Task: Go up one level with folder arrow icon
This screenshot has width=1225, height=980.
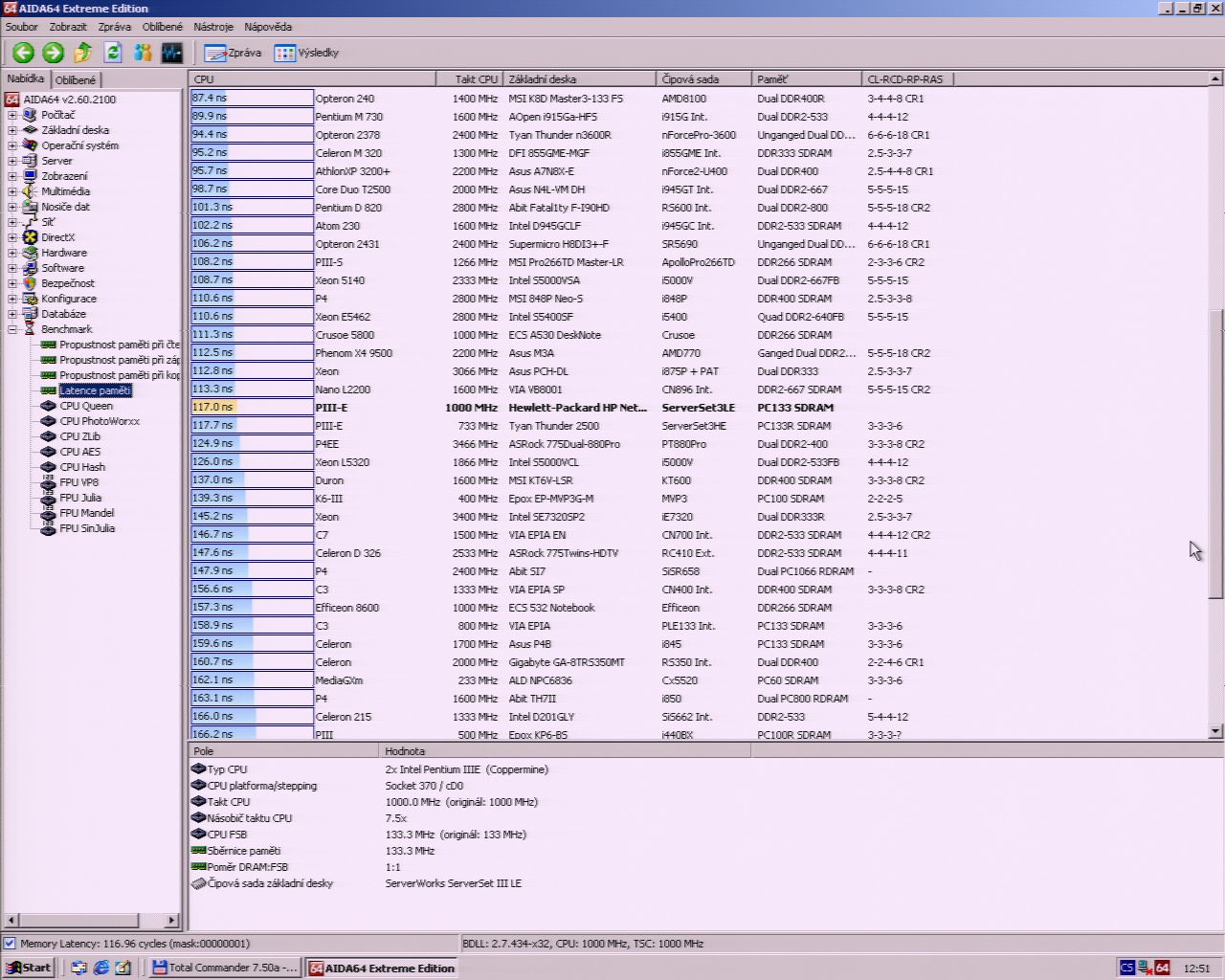Action: click(82, 53)
